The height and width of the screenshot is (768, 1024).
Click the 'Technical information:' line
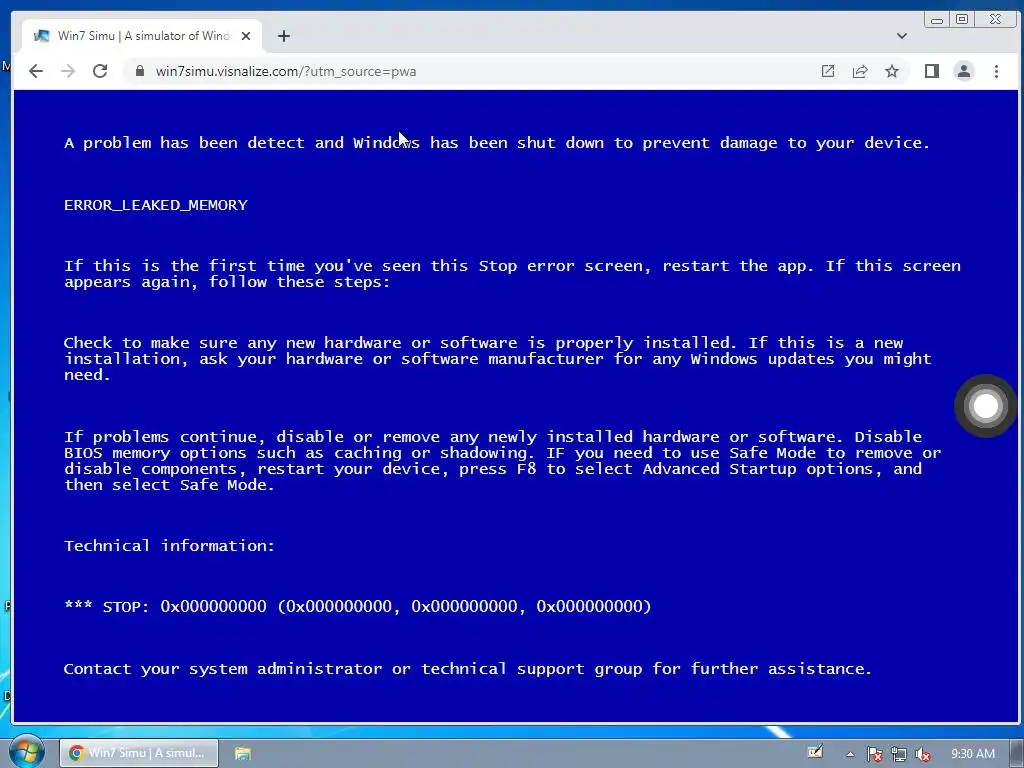(169, 546)
